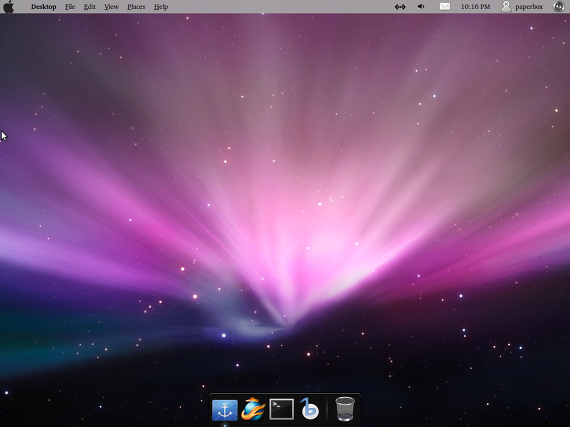Click the mail envelope indicator
This screenshot has height=427, width=570.
pos(445,7)
